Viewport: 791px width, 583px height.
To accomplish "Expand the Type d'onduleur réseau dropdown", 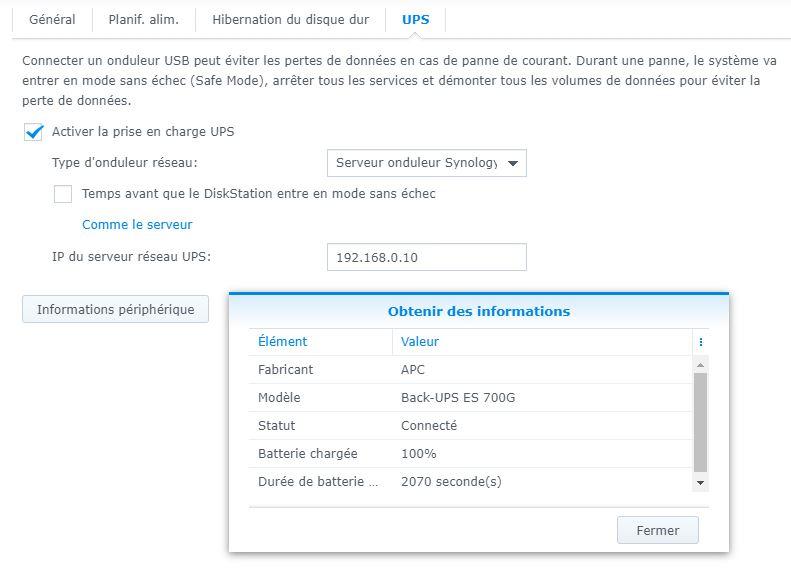I will coord(427,163).
